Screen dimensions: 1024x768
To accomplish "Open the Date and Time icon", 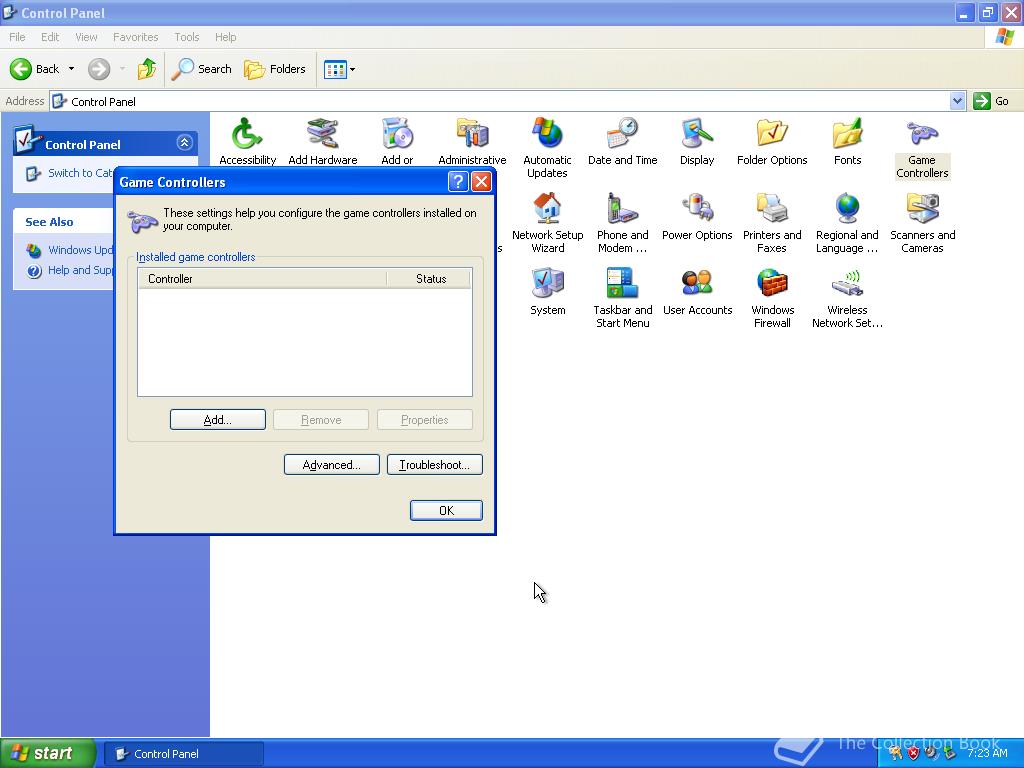I will 622,142.
